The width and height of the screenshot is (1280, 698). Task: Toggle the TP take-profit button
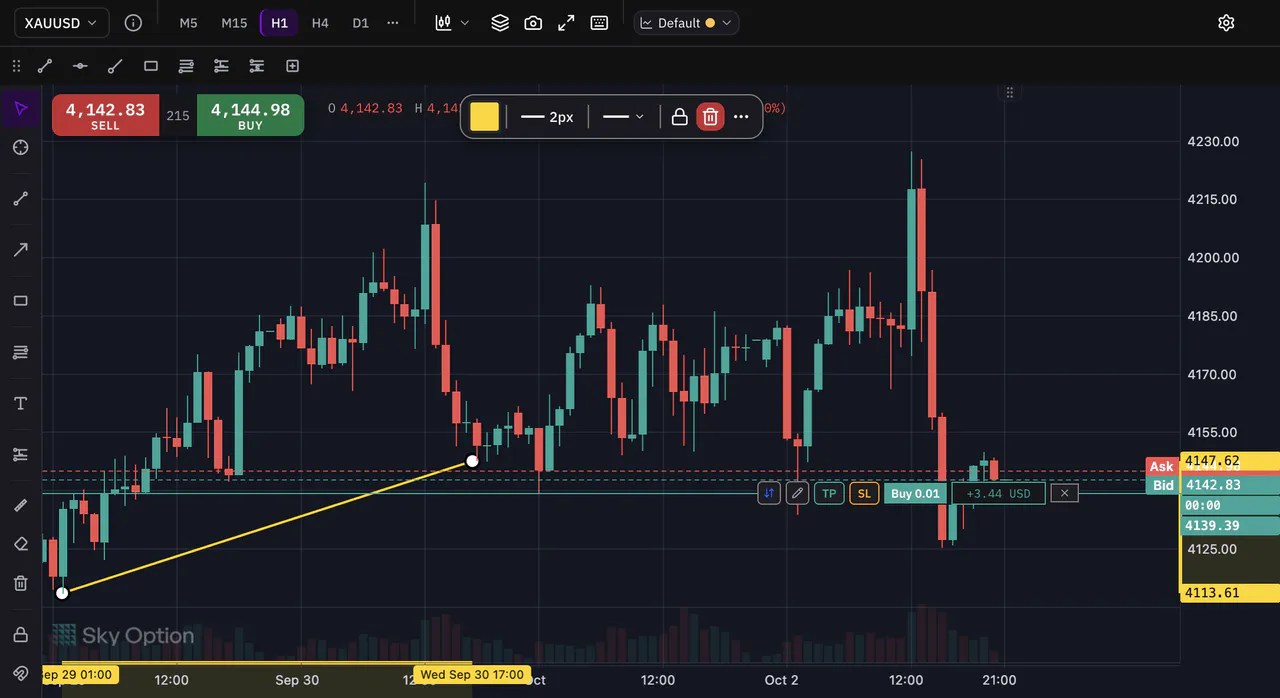[829, 493]
